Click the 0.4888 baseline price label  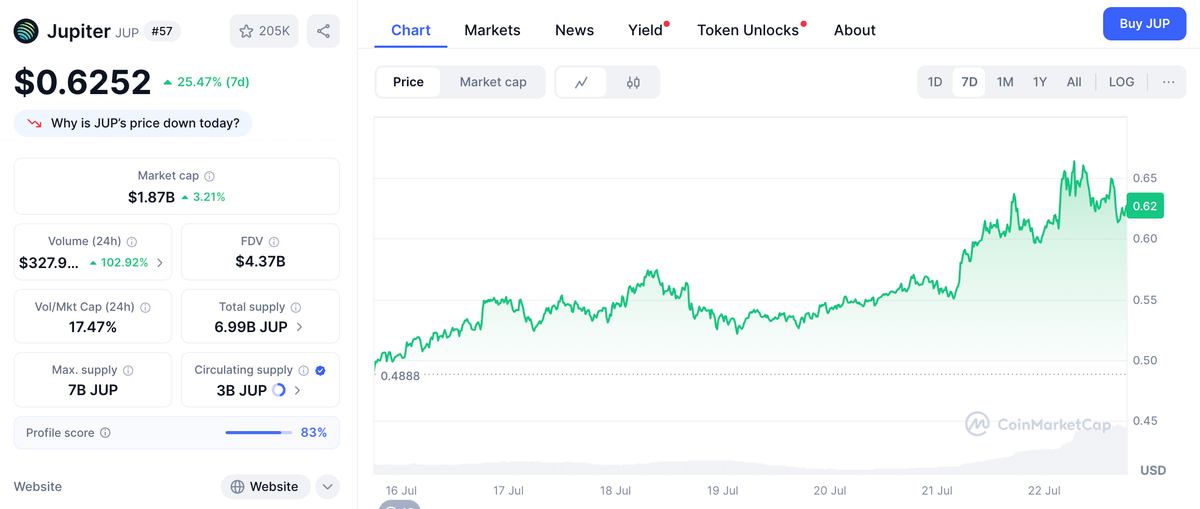point(400,376)
